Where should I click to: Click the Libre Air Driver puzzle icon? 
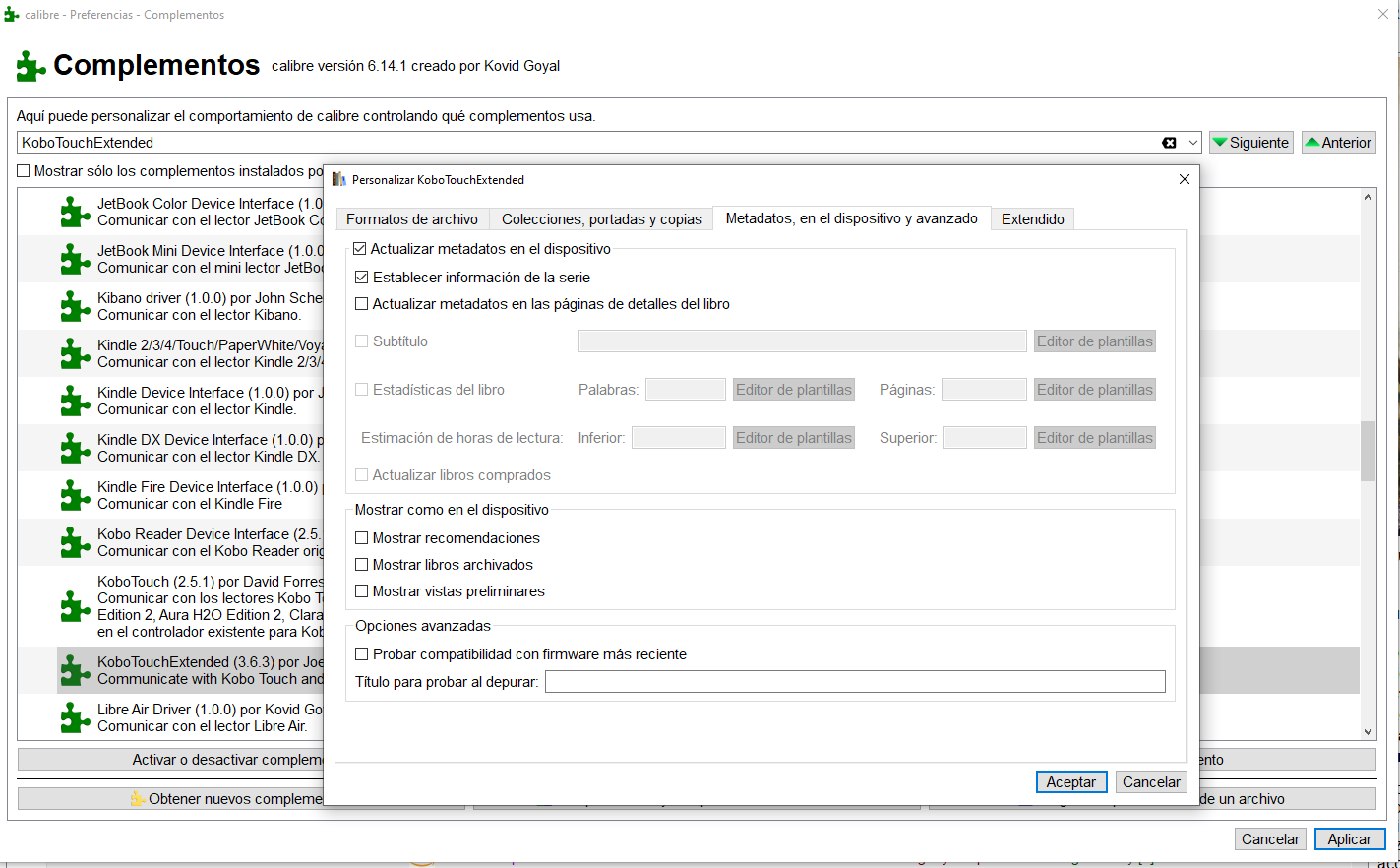pyautogui.click(x=75, y=717)
